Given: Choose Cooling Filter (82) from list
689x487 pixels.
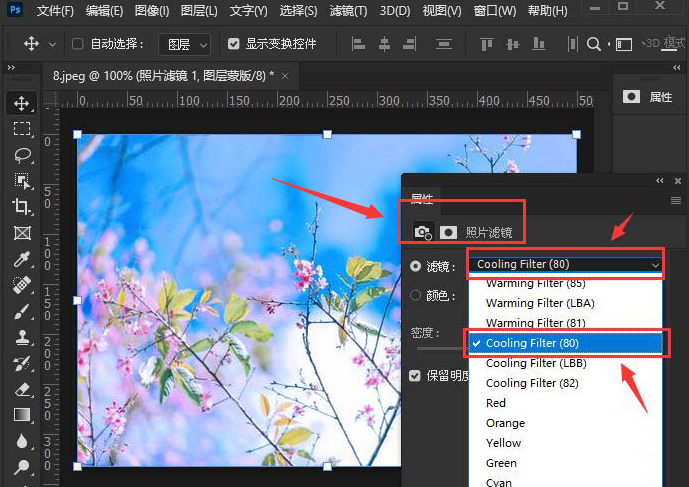Looking at the screenshot, I should 566,383.
